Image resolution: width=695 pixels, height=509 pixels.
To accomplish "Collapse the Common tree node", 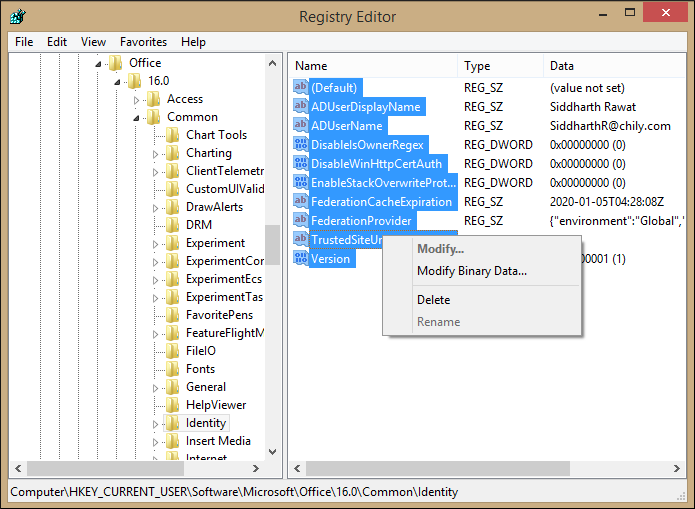I will point(137,118).
